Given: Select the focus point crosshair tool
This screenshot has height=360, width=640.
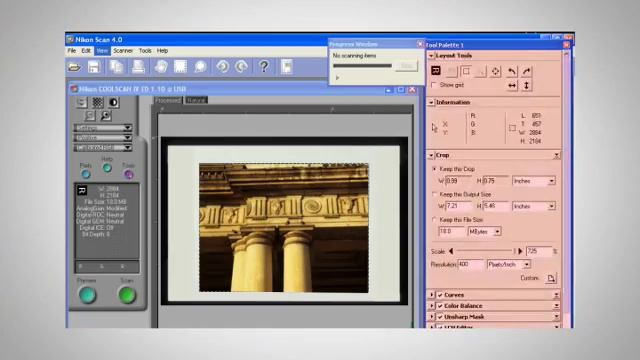Looking at the screenshot, I should [x=495, y=71].
